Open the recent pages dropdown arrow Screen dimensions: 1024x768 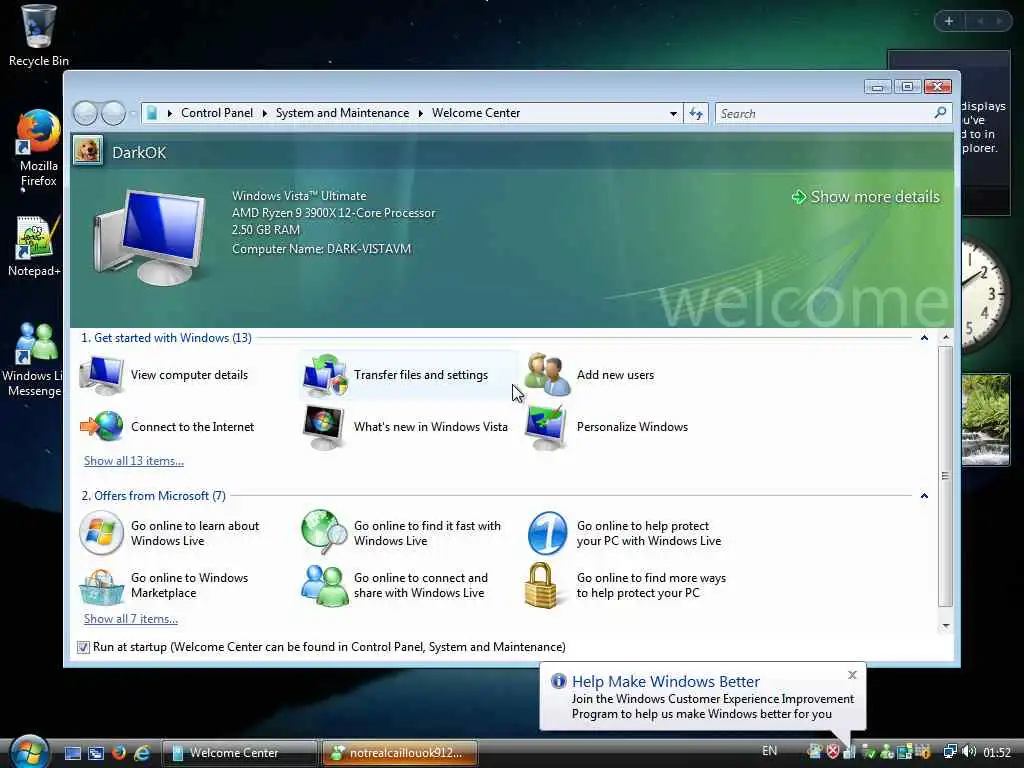pos(133,114)
